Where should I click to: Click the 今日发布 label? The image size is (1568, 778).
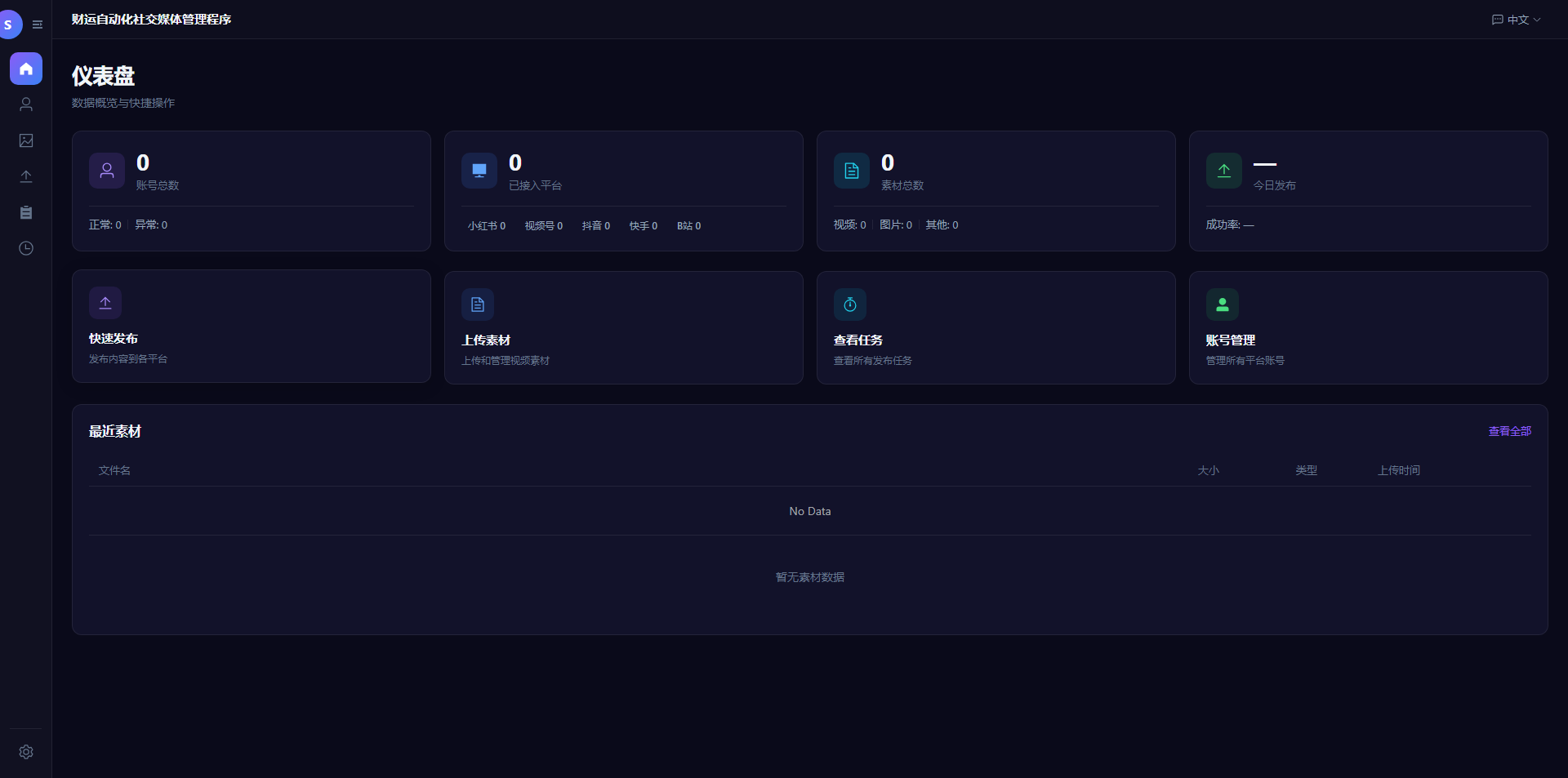point(1275,185)
